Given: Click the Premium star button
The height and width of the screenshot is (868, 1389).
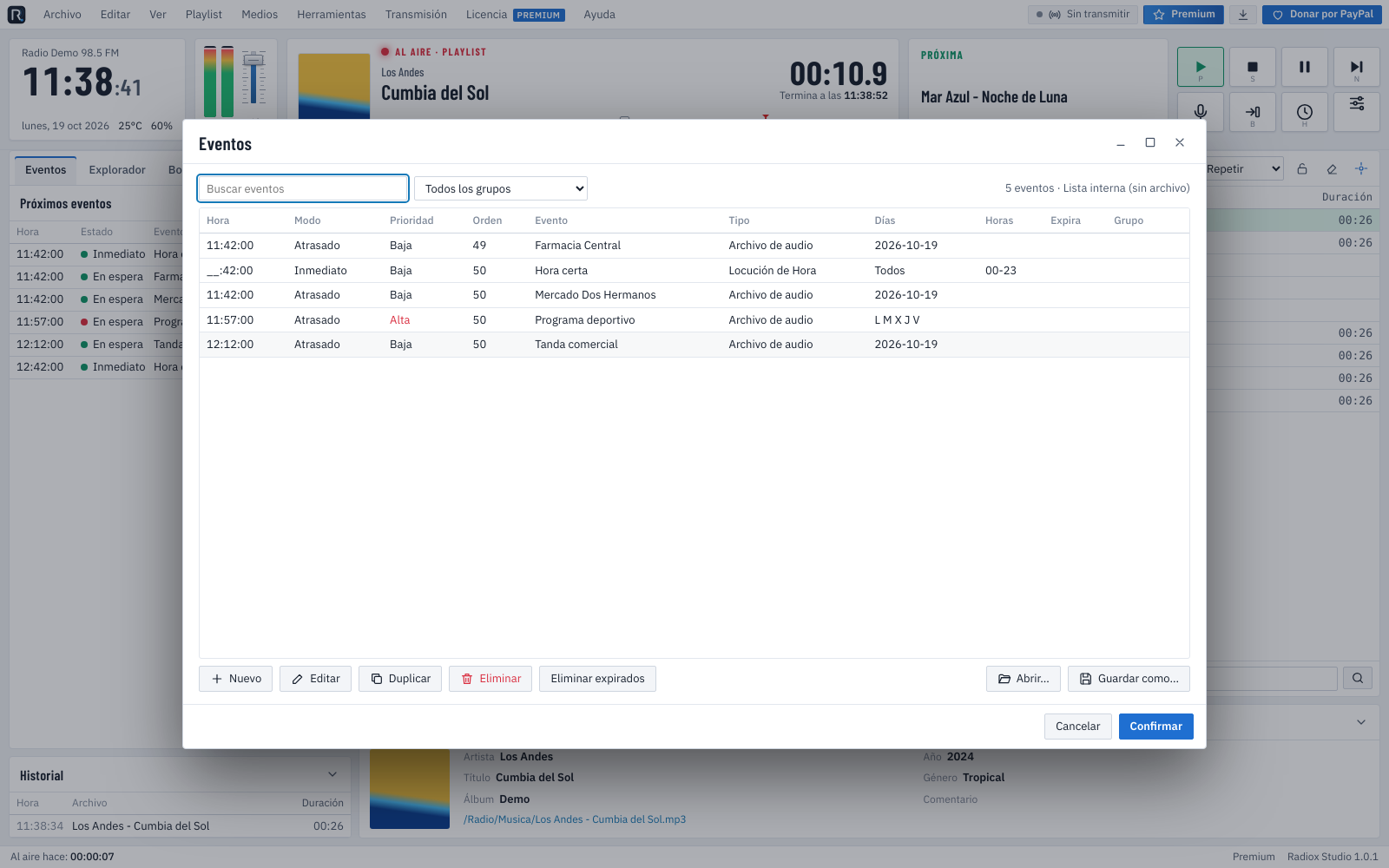Looking at the screenshot, I should coord(1183,15).
